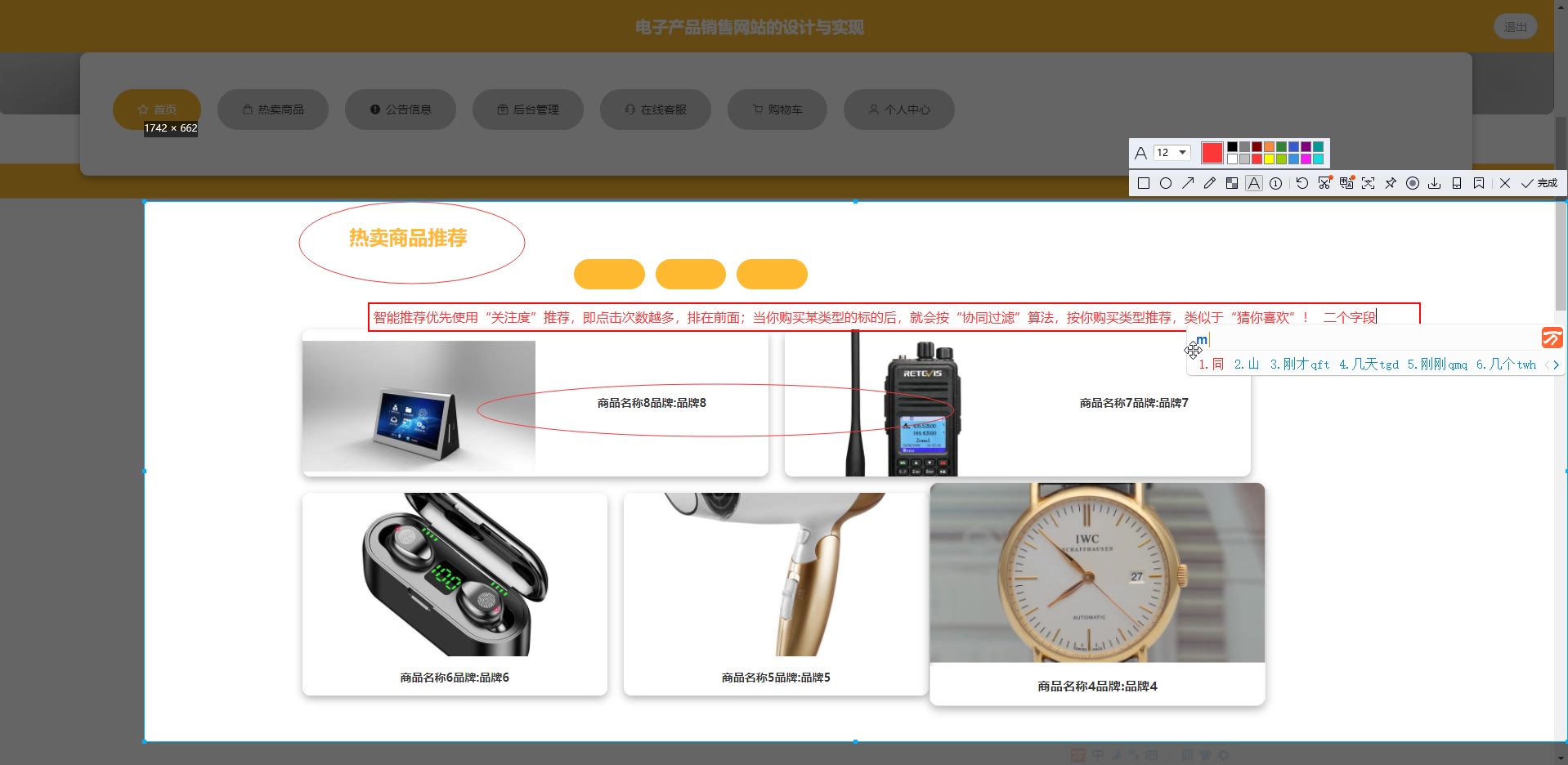Start screen recording from the toolbar
The height and width of the screenshot is (765, 1568).
[x=1413, y=183]
